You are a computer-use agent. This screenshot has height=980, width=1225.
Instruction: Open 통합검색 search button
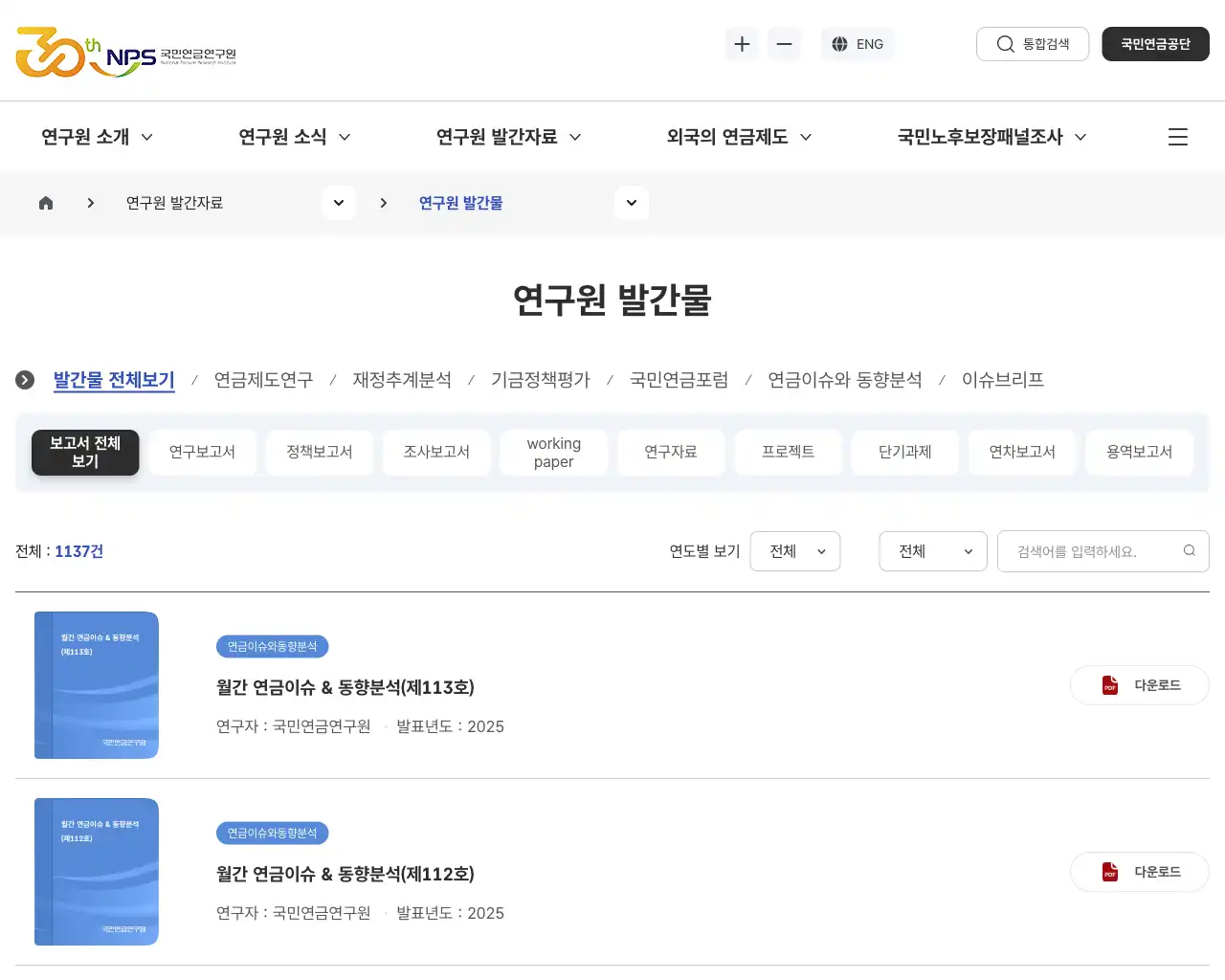pos(1033,44)
